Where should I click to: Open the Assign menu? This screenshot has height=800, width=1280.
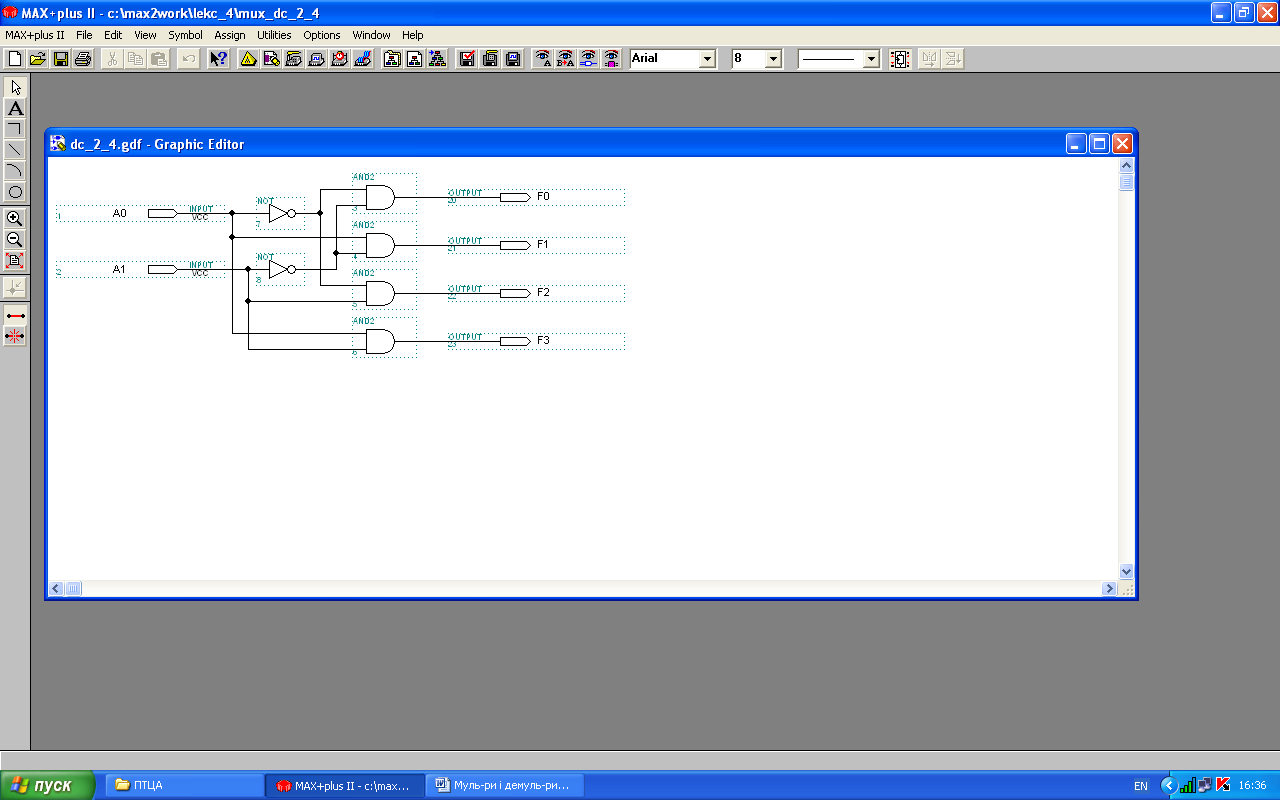click(x=230, y=35)
